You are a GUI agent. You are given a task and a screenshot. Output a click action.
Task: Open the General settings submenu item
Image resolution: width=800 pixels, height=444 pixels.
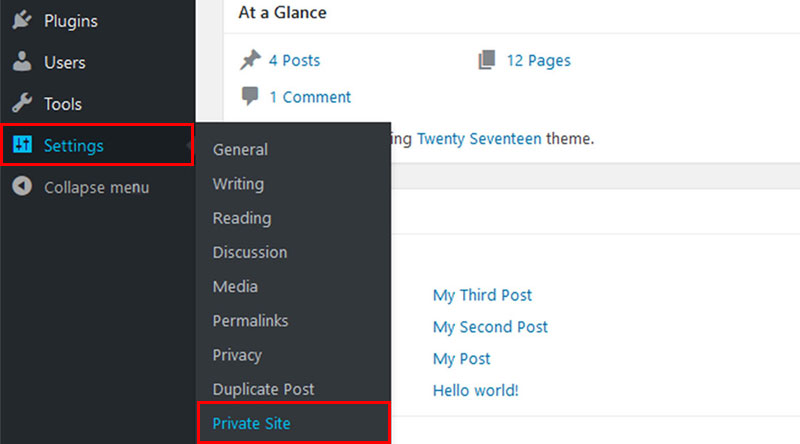tap(240, 150)
